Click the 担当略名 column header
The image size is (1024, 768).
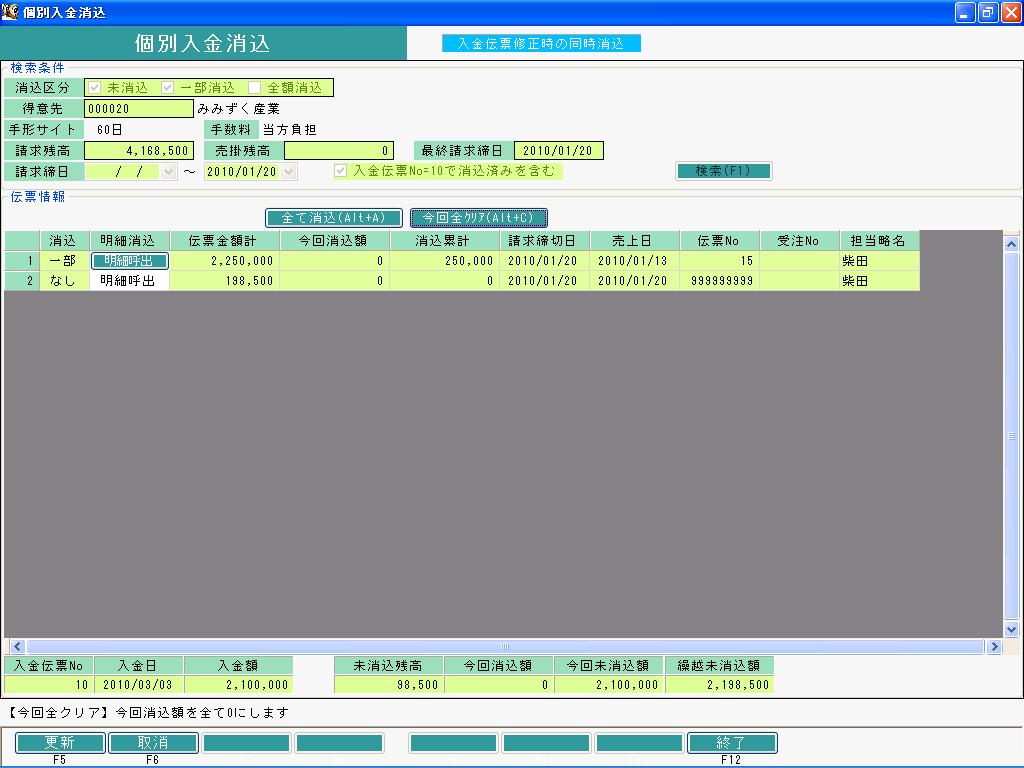[x=880, y=240]
